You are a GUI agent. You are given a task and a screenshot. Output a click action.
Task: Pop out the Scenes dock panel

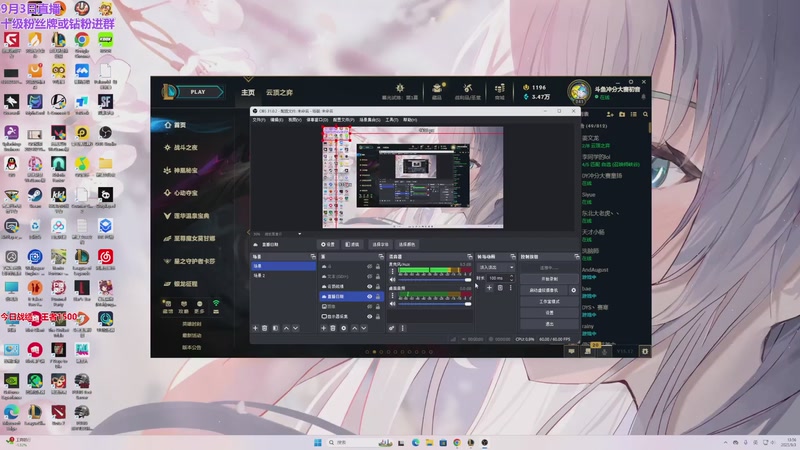[x=313, y=257]
